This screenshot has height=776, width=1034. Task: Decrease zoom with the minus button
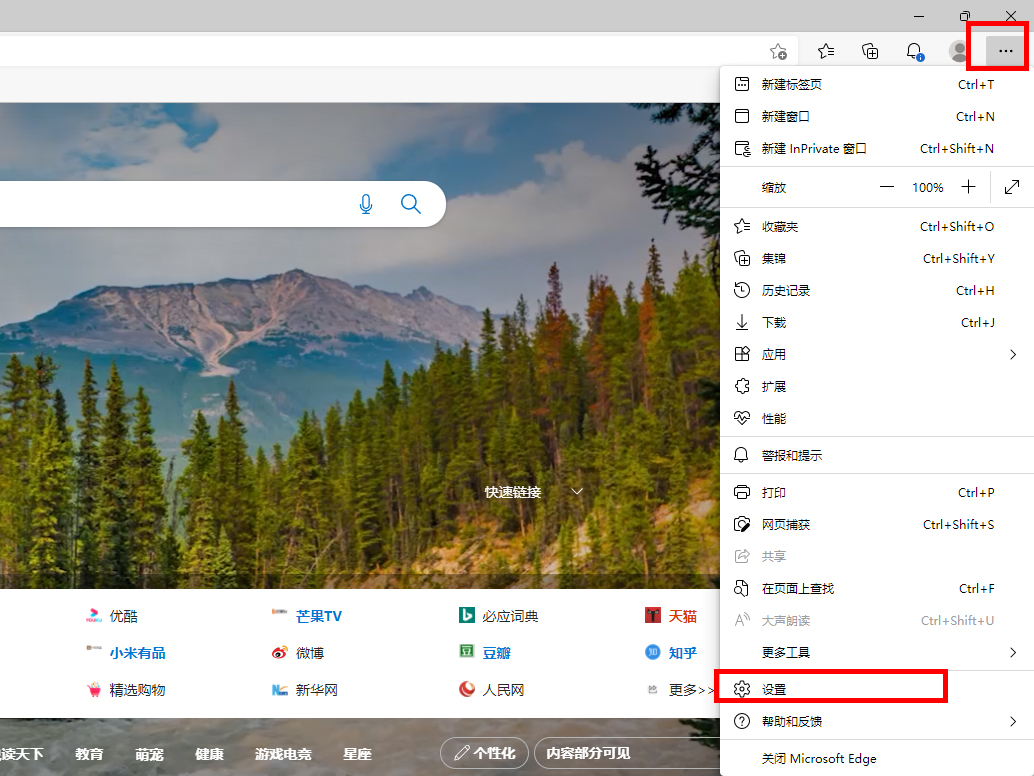coord(887,187)
